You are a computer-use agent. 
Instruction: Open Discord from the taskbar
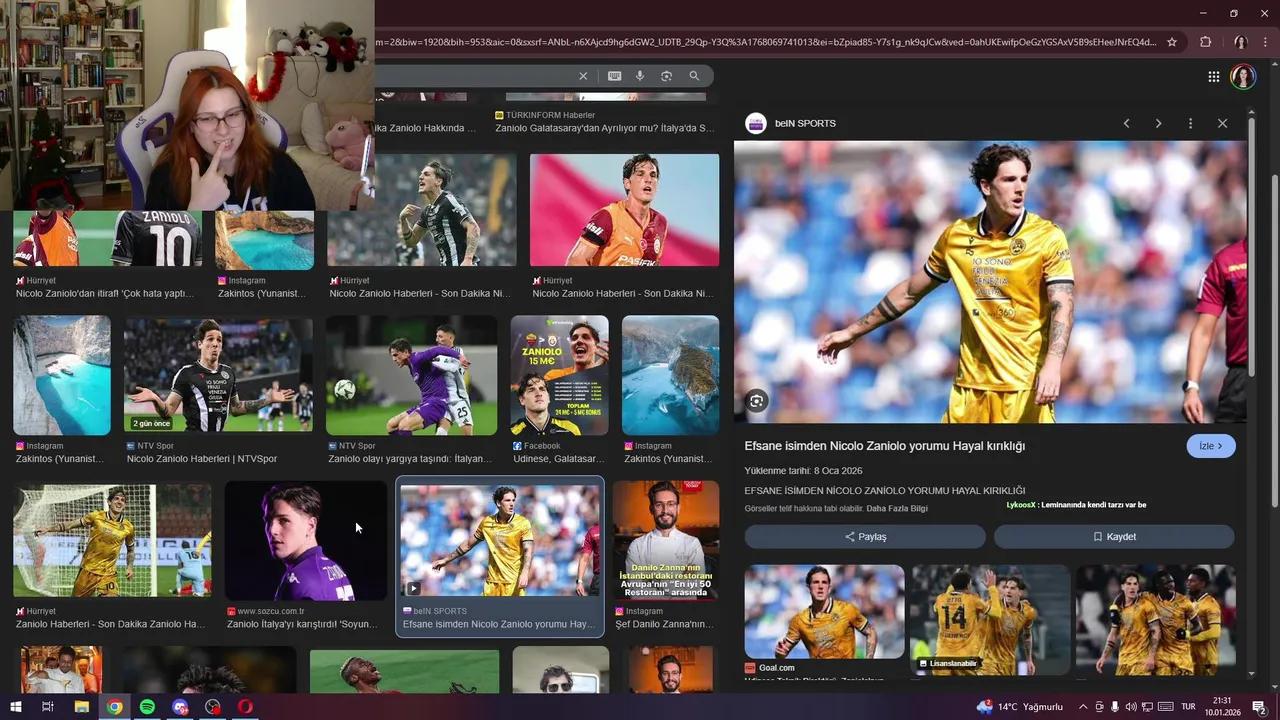pyautogui.click(x=180, y=707)
